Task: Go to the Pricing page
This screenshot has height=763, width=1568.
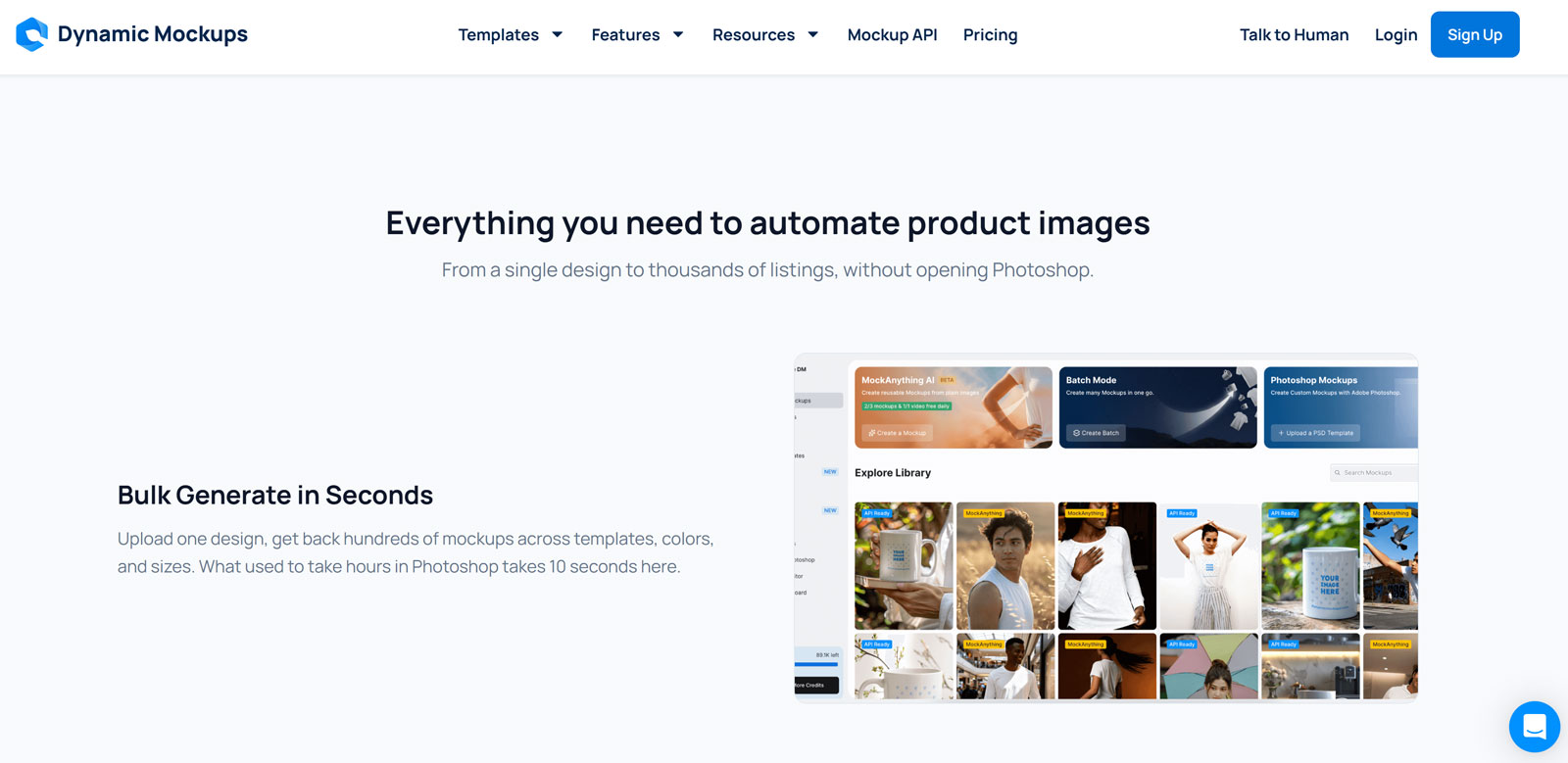Action: click(990, 34)
